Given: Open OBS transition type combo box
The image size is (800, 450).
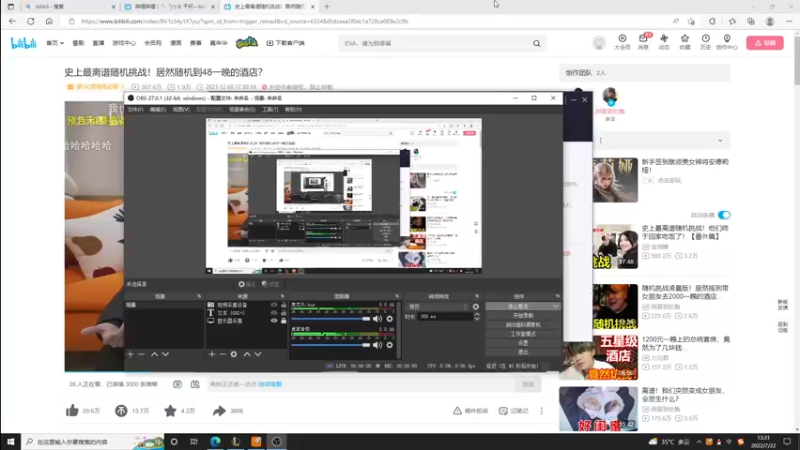Looking at the screenshot, I should [438, 307].
